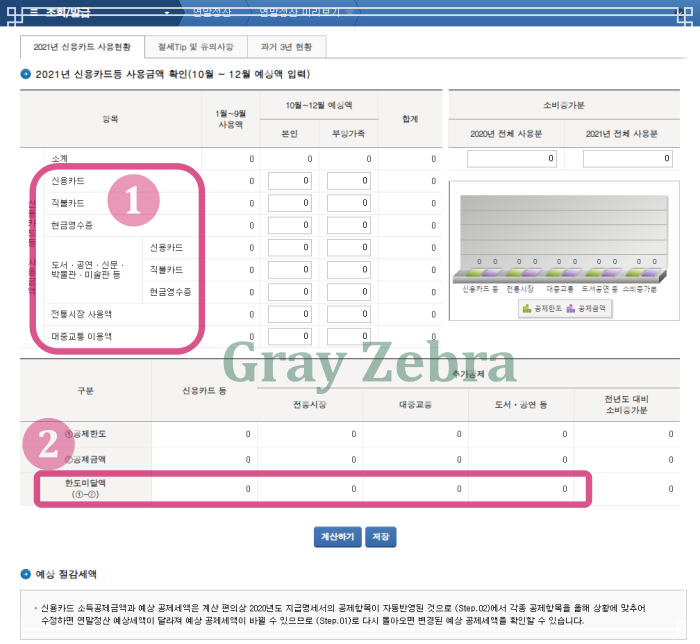Viewport: 700px width, 644px height.
Task: Click the 부양가족 input for top-level 직불카드 row
Action: pos(349,203)
